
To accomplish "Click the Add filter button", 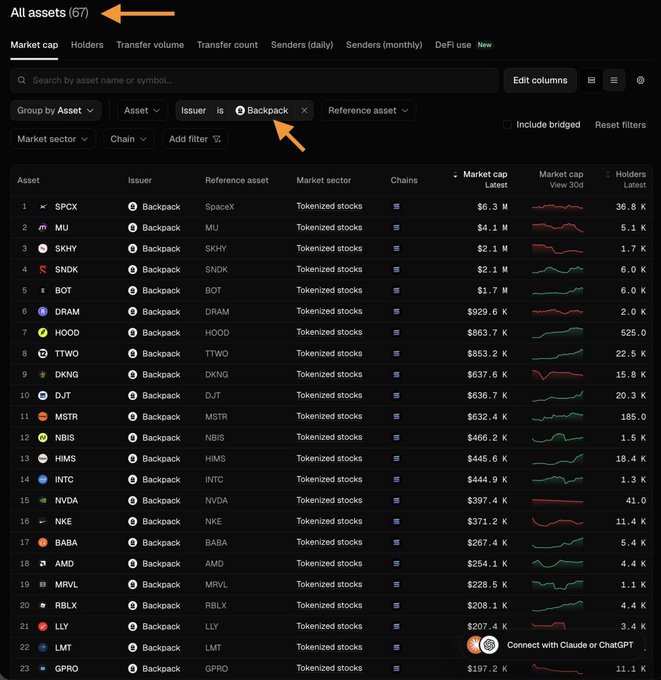I will (x=195, y=139).
